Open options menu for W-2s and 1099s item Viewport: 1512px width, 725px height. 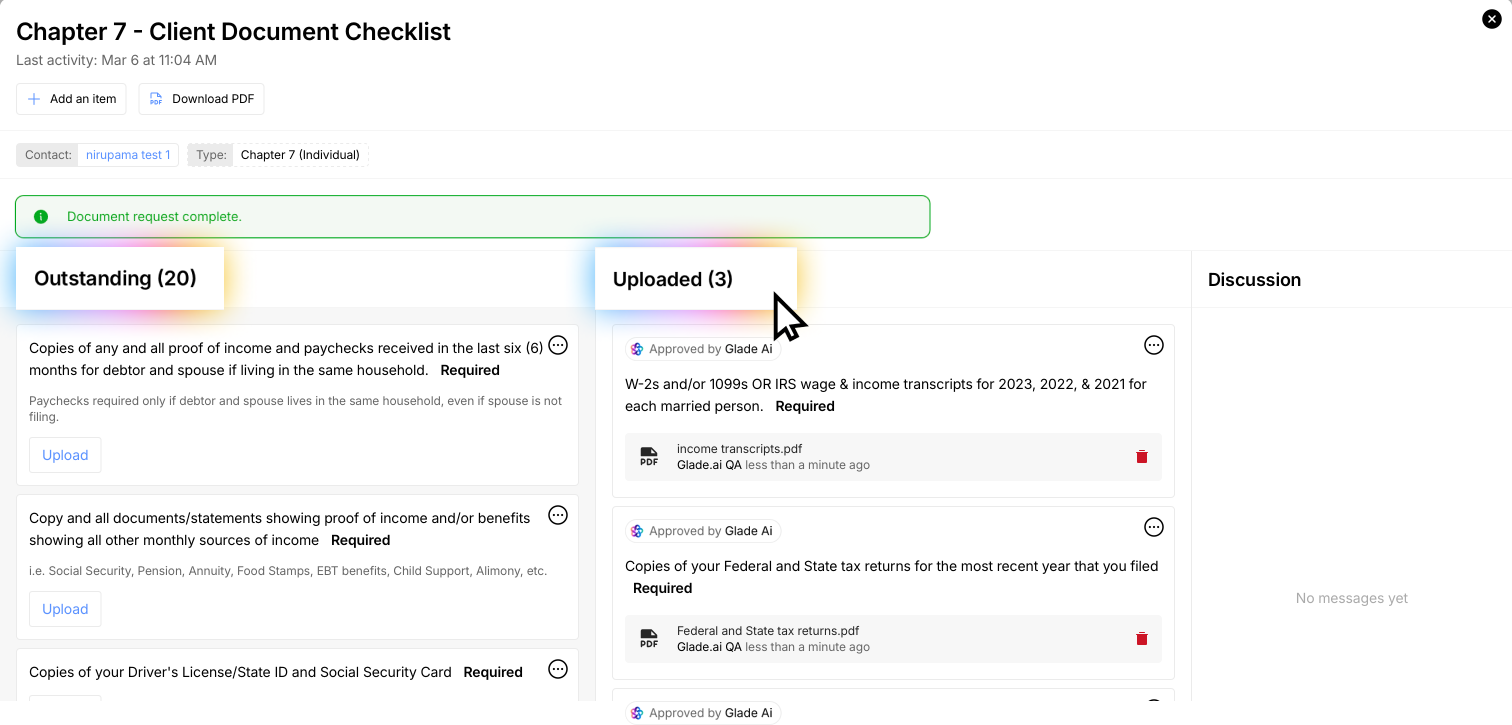pos(1154,345)
